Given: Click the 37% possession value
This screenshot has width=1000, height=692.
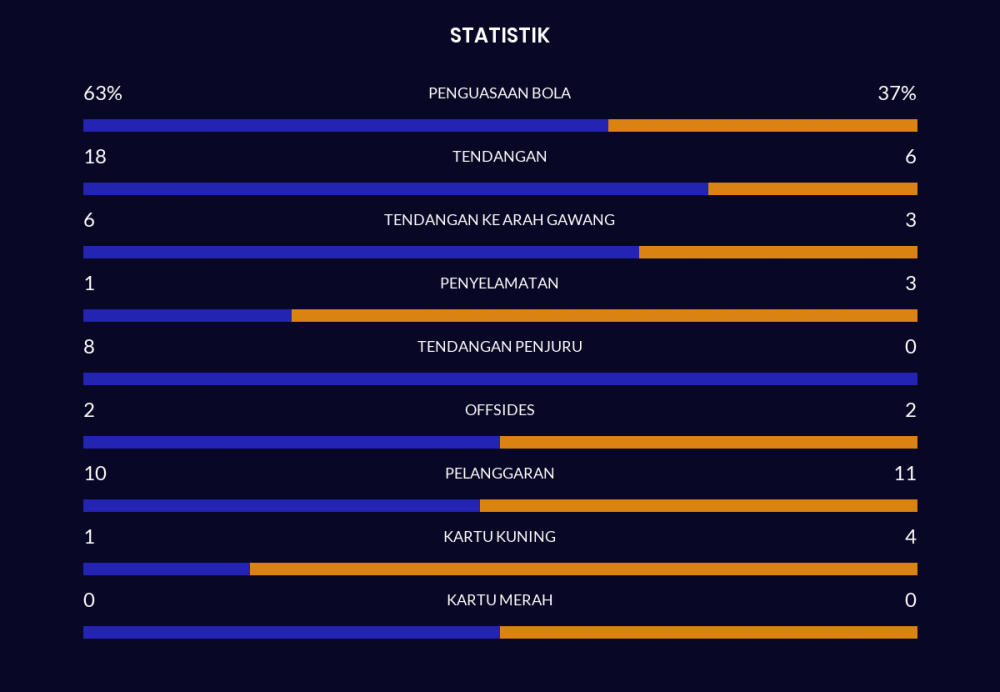Looking at the screenshot, I should pyautogui.click(x=896, y=93).
